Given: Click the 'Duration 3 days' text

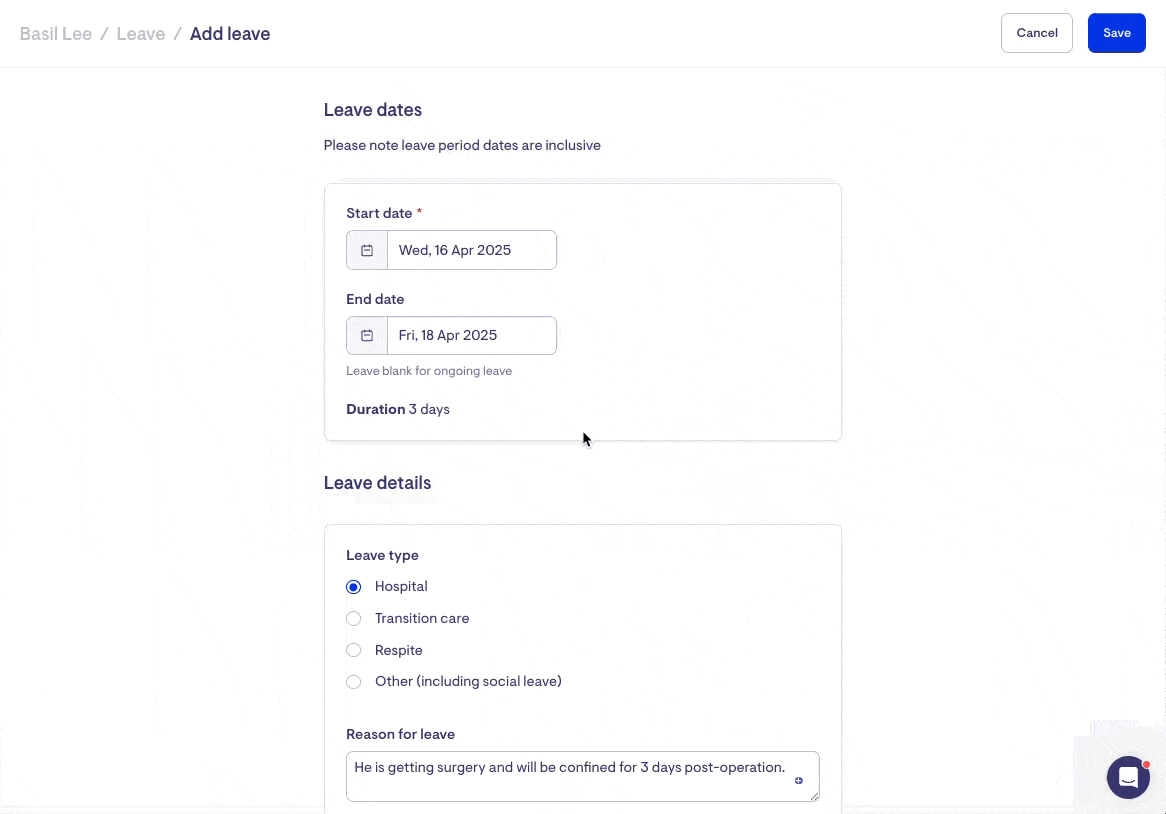Looking at the screenshot, I should (398, 410).
